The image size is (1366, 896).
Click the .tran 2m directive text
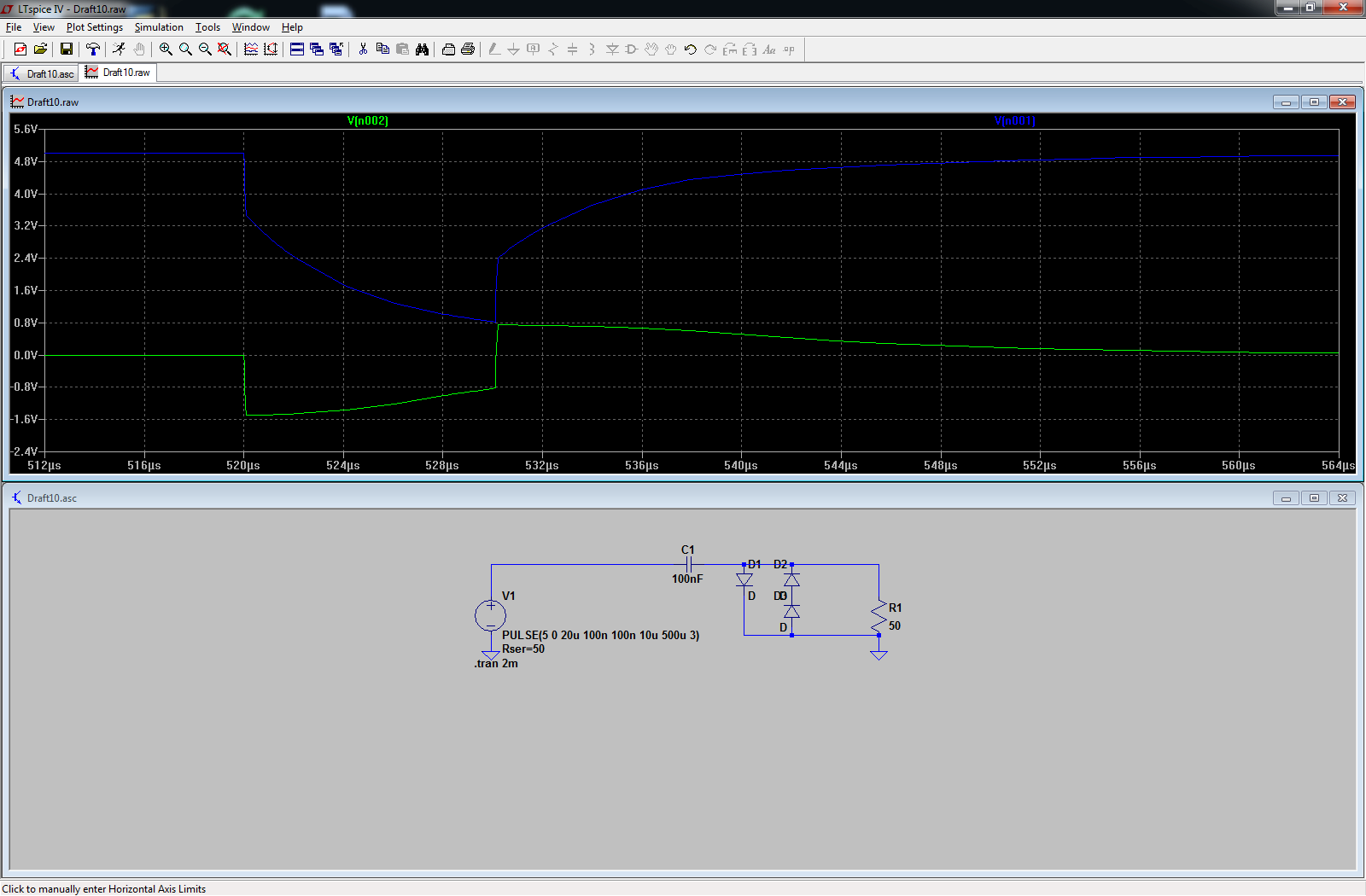tap(496, 663)
